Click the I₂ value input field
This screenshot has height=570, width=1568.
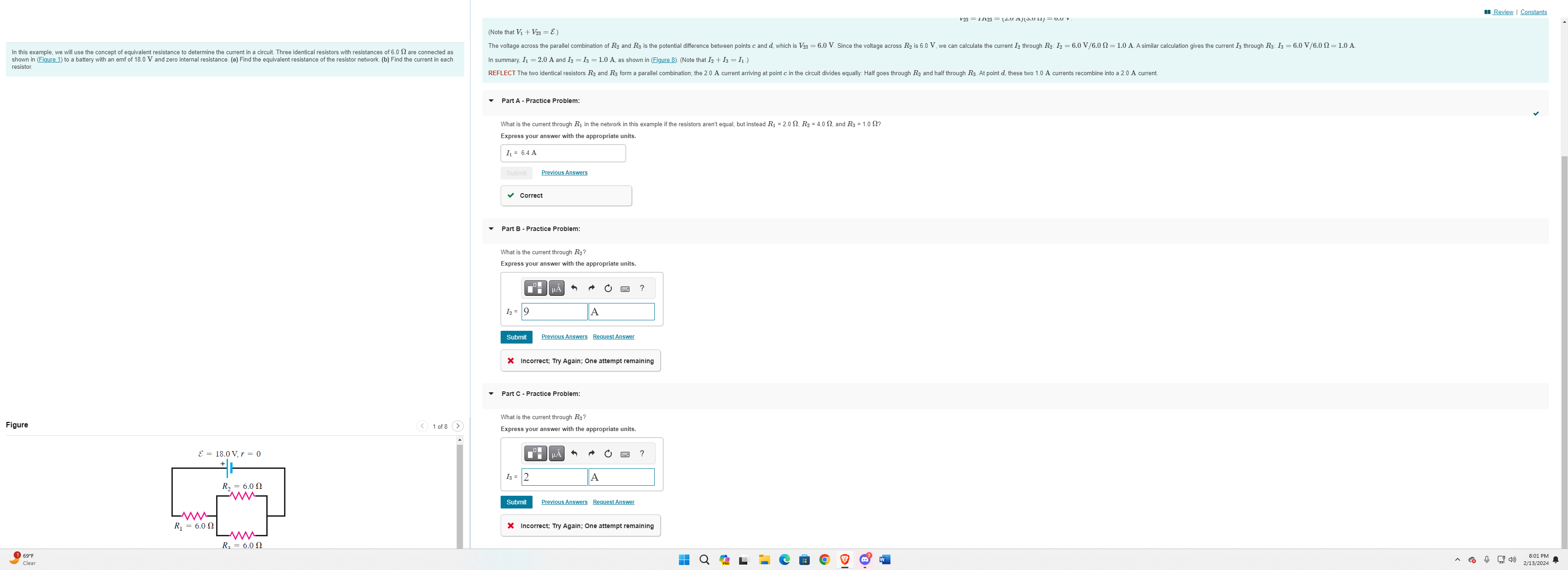click(554, 312)
